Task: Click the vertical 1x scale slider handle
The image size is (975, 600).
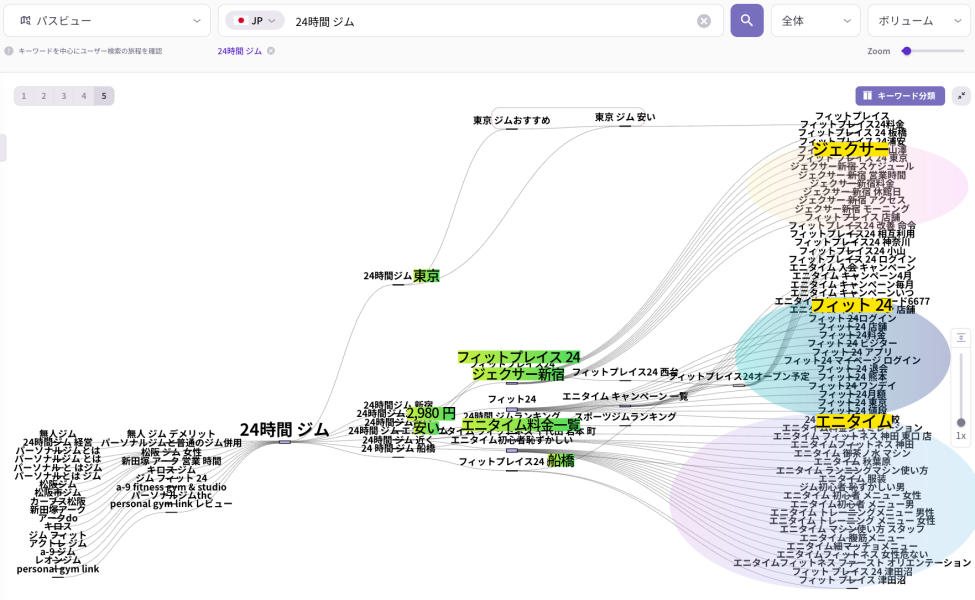Action: coord(961,422)
